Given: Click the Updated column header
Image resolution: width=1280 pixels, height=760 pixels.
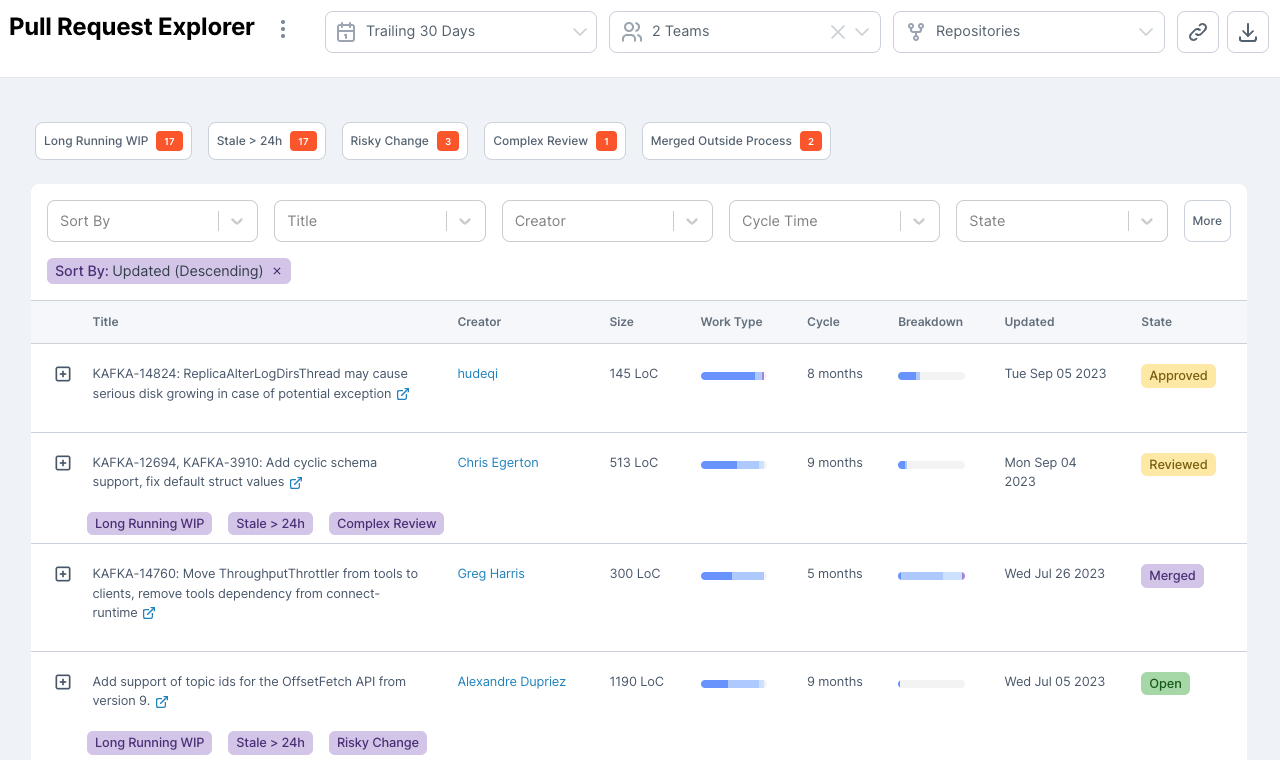Looking at the screenshot, I should click(1029, 322).
